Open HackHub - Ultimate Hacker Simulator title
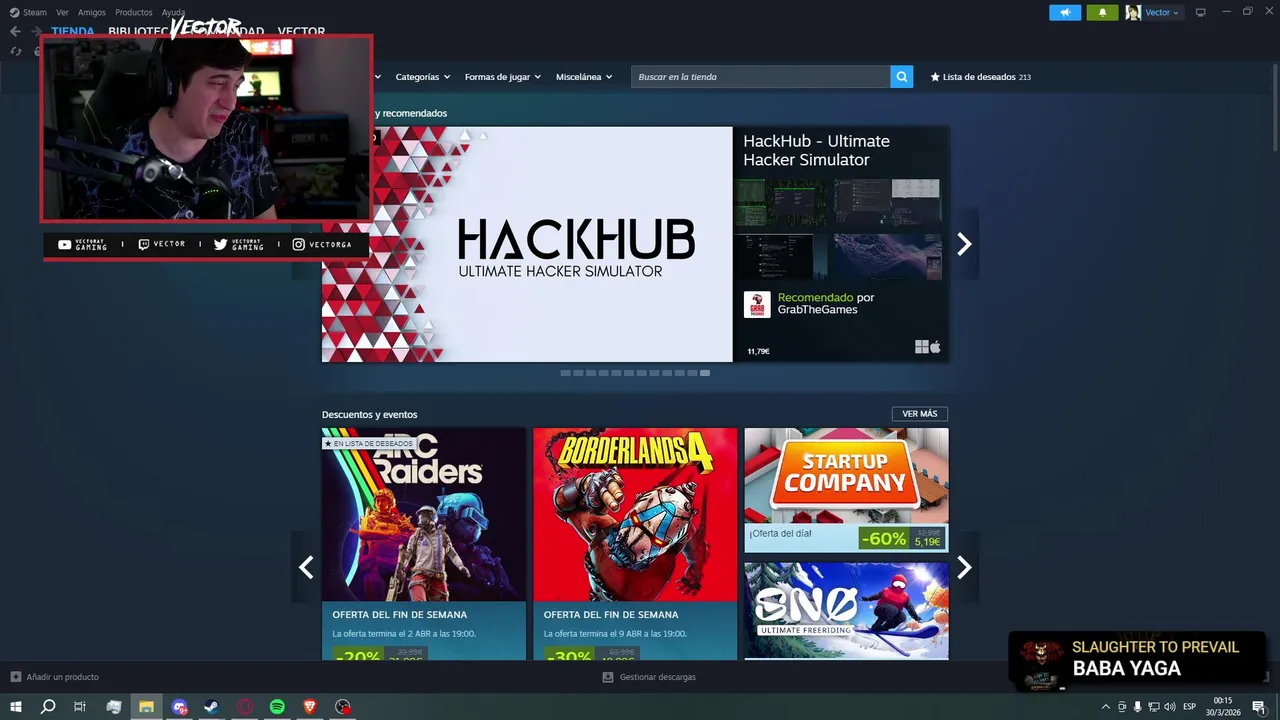 [816, 150]
